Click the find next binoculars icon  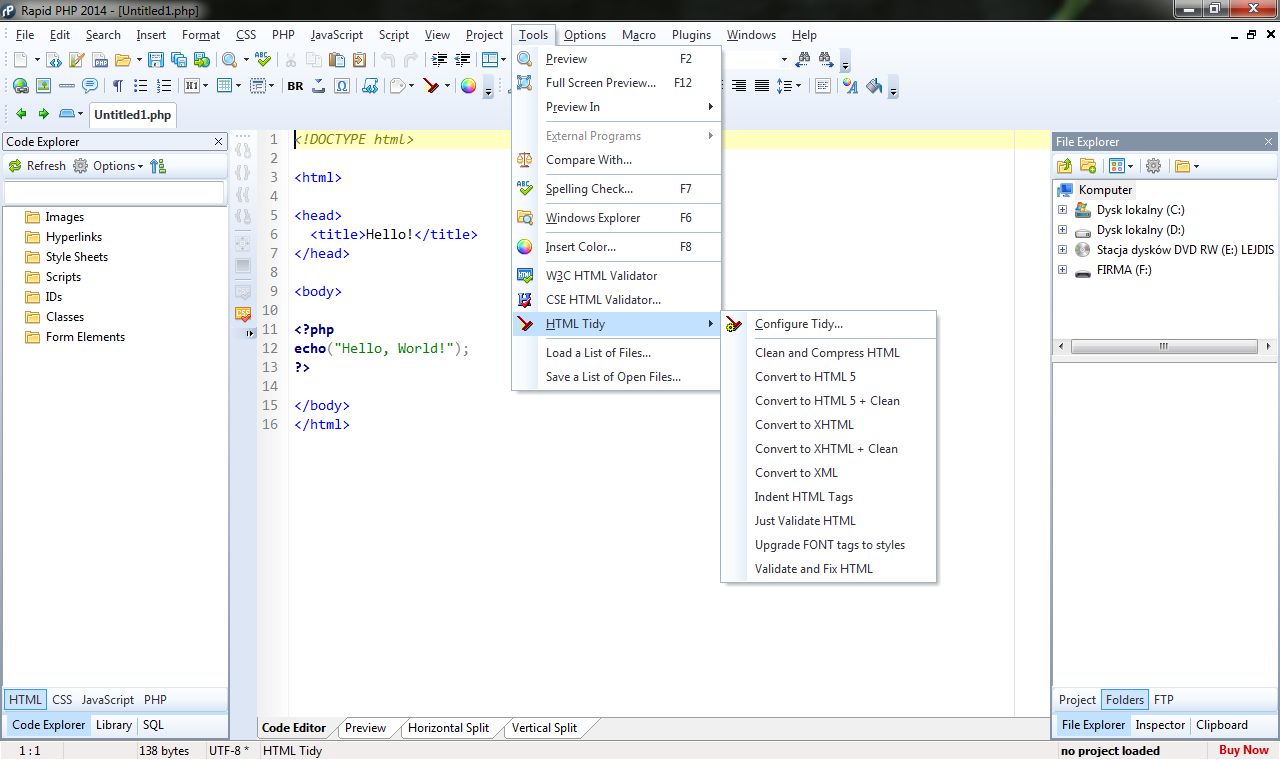(826, 60)
